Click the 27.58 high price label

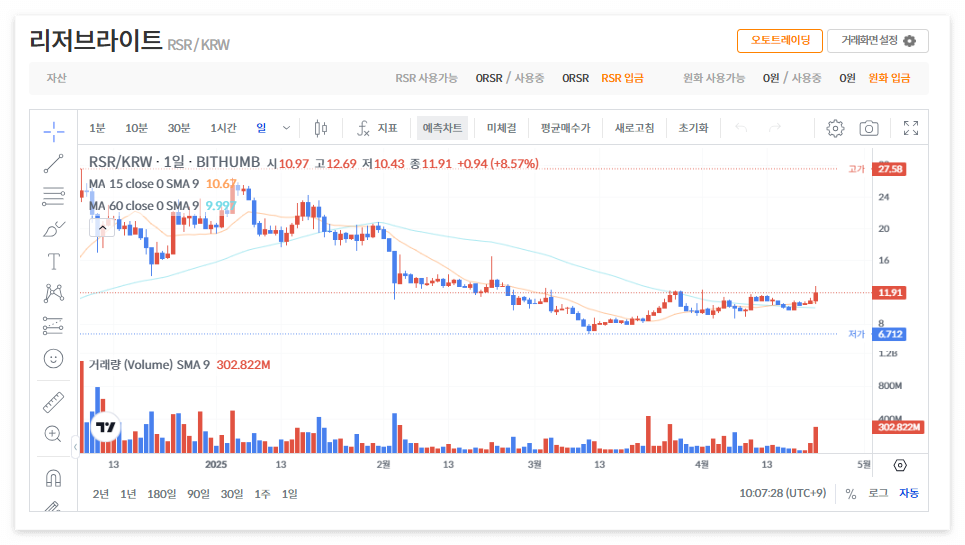pyautogui.click(x=889, y=169)
